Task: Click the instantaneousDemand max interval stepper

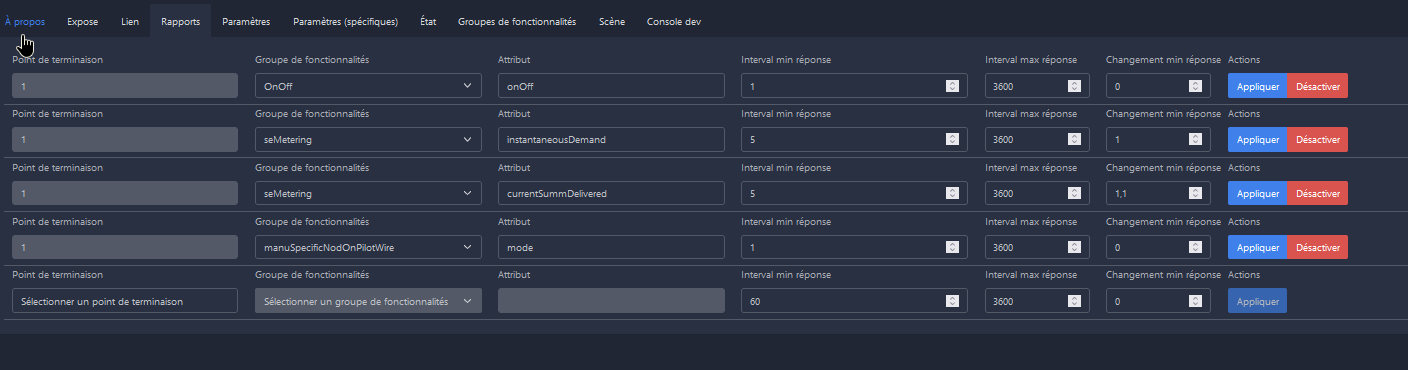Action: tap(1074, 139)
